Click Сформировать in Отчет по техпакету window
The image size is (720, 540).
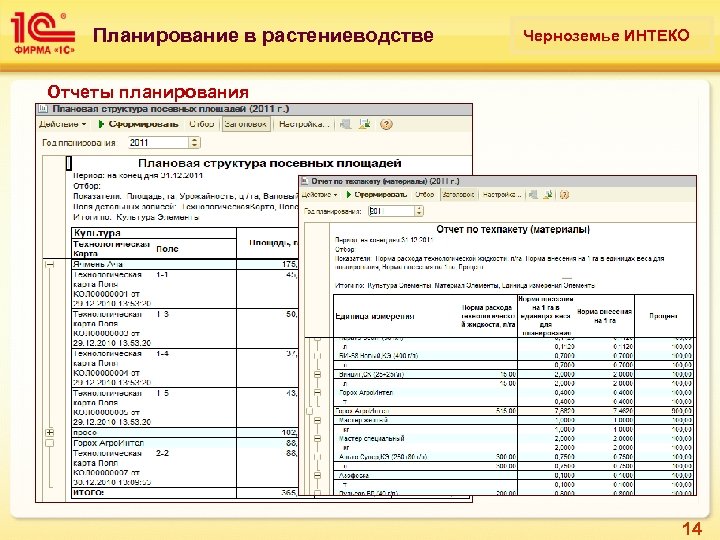tap(377, 195)
